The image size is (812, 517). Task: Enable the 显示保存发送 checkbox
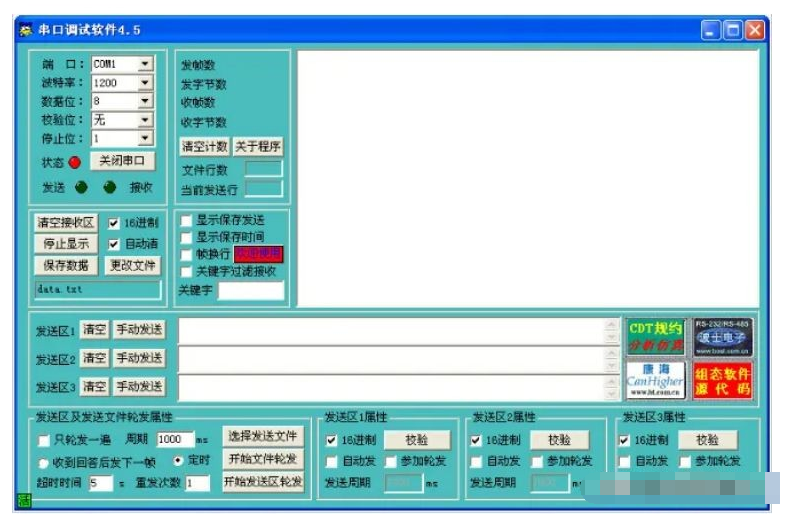click(x=186, y=220)
